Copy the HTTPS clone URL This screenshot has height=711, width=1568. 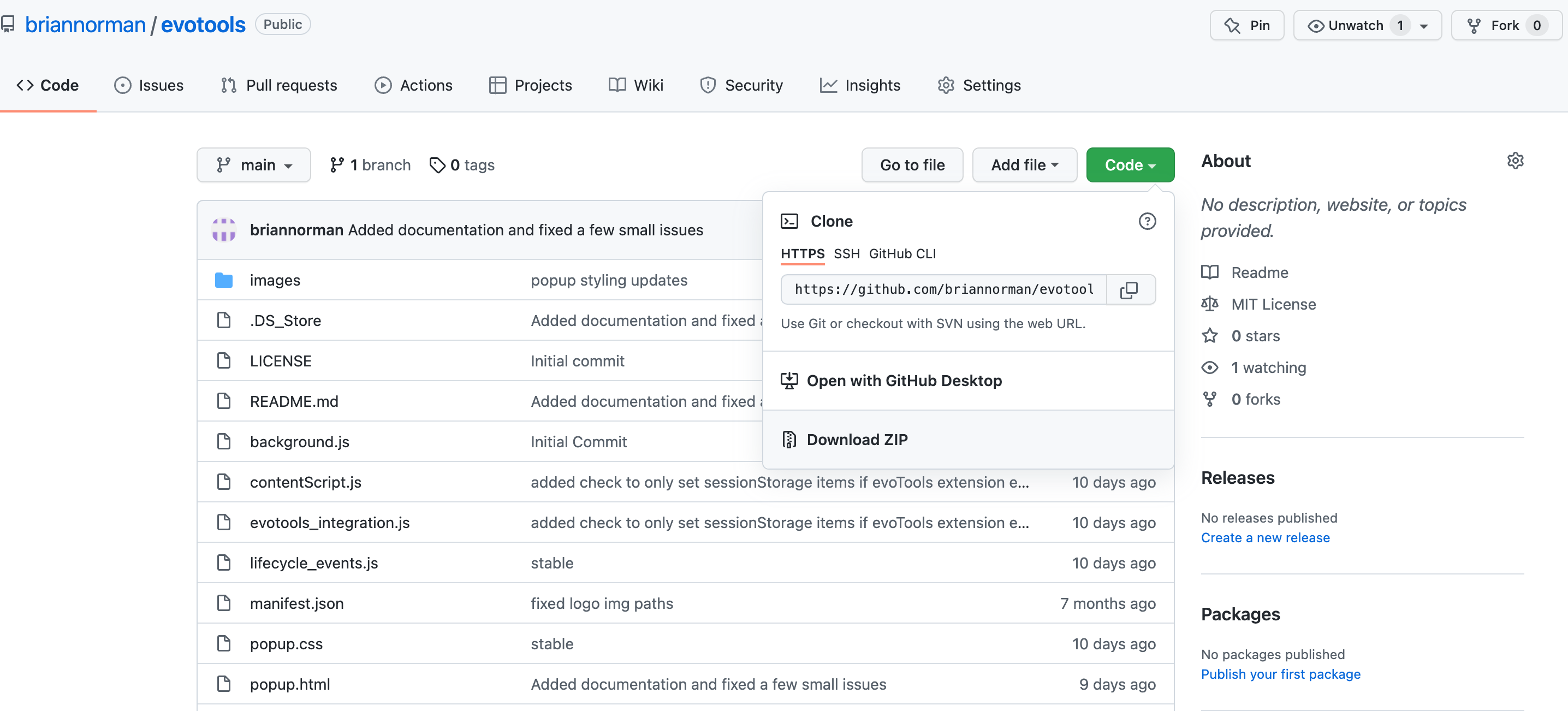click(x=1129, y=290)
